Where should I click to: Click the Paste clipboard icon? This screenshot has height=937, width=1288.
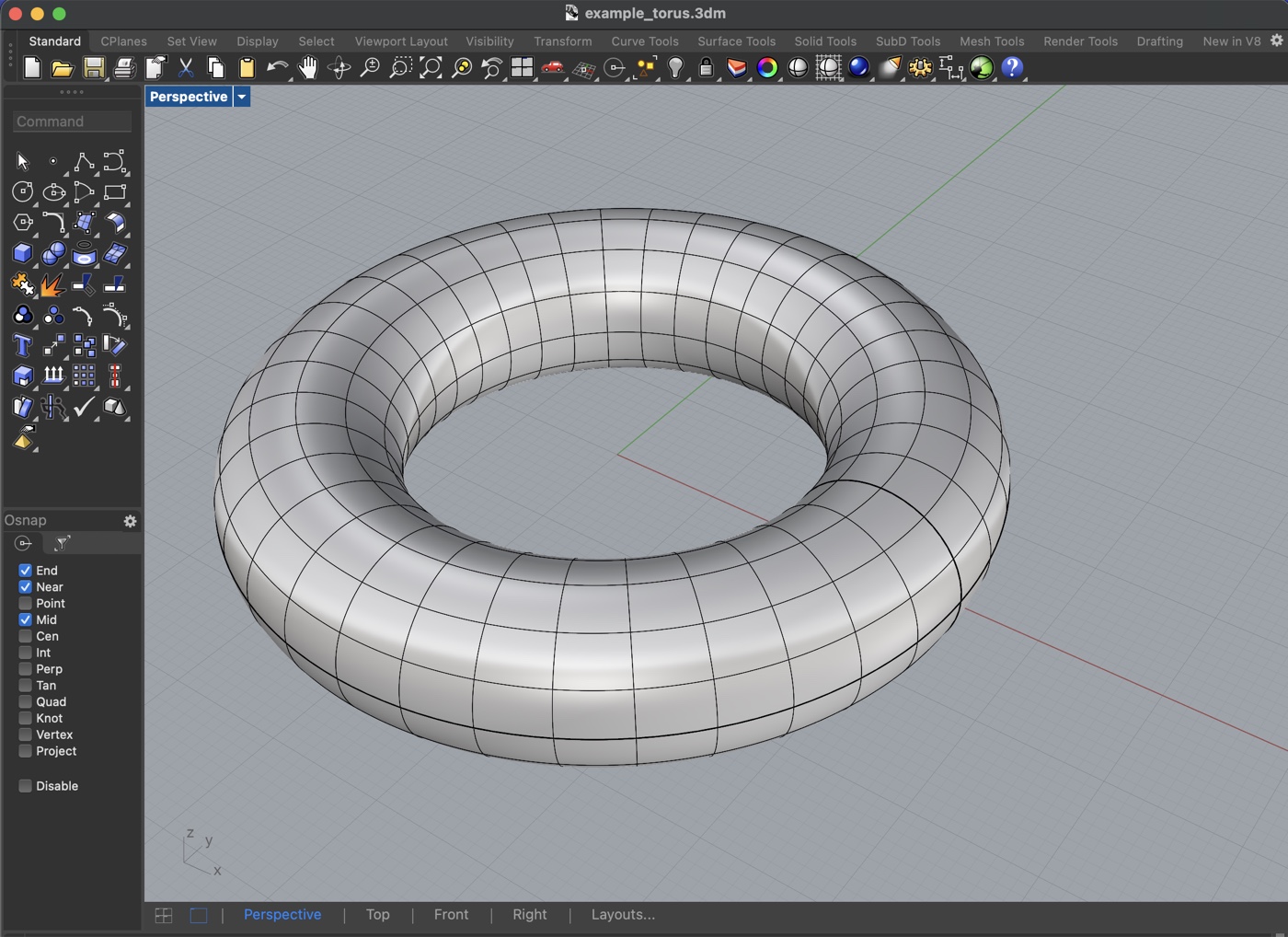click(x=247, y=67)
